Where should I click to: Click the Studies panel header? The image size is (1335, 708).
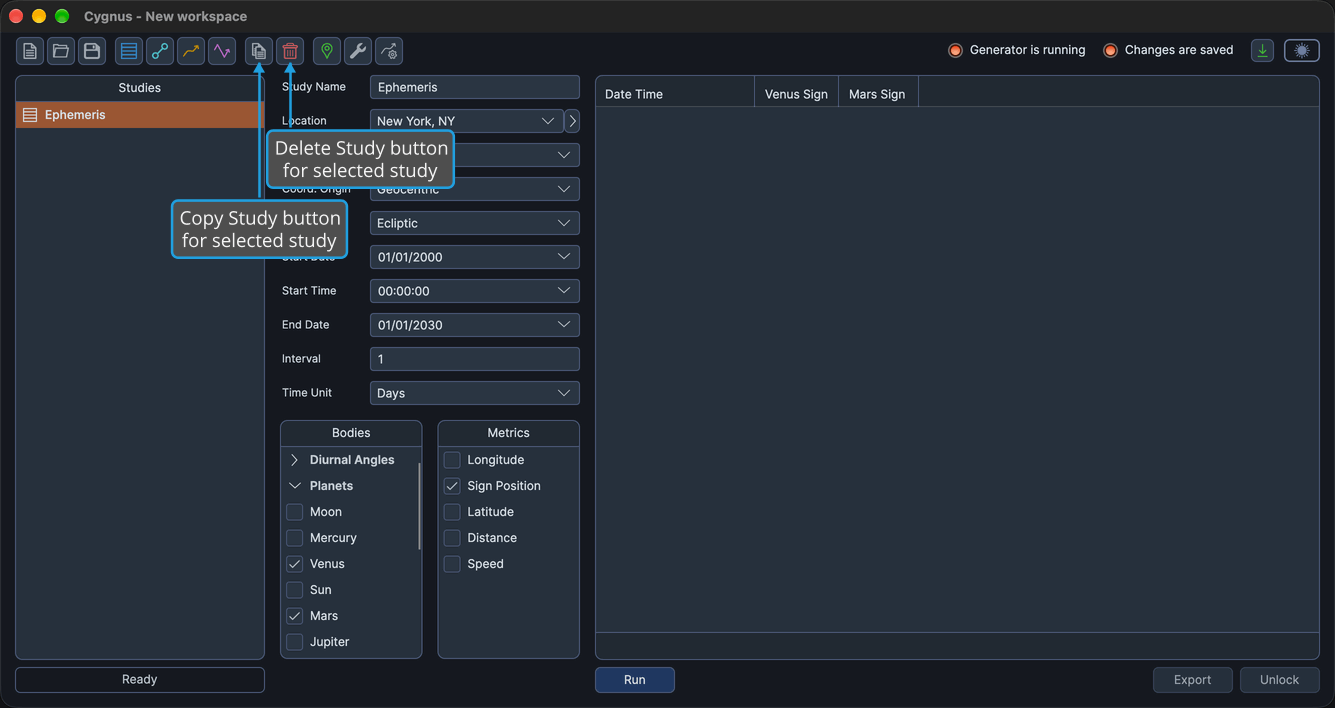click(x=140, y=88)
